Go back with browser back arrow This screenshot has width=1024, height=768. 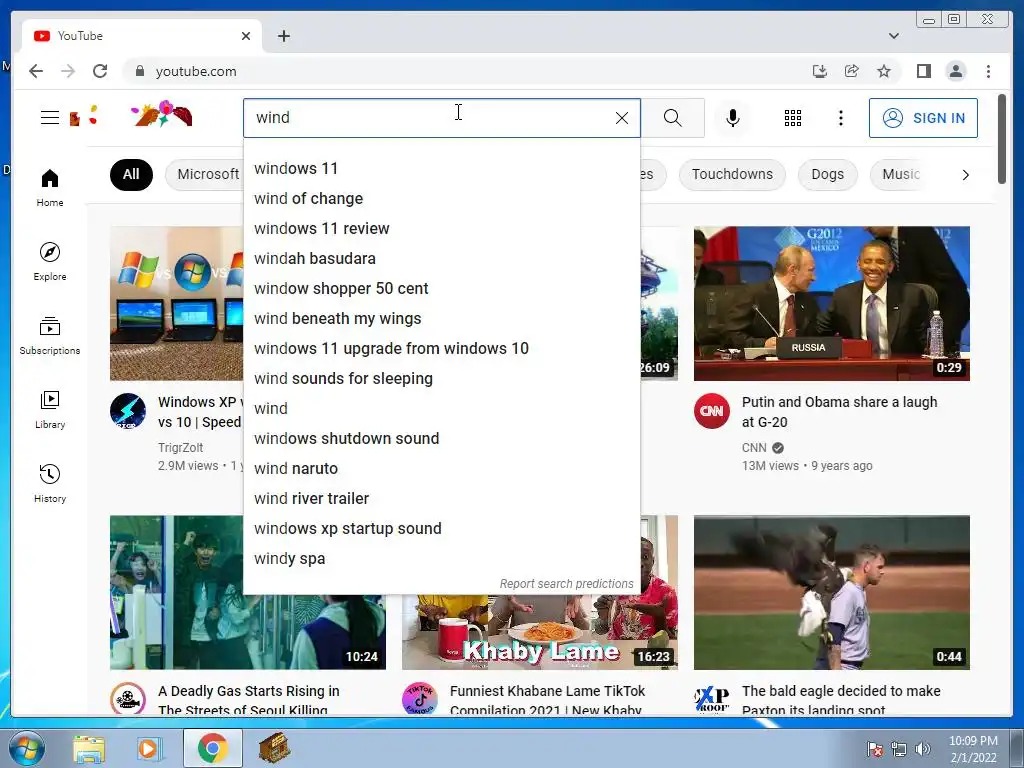click(36, 71)
